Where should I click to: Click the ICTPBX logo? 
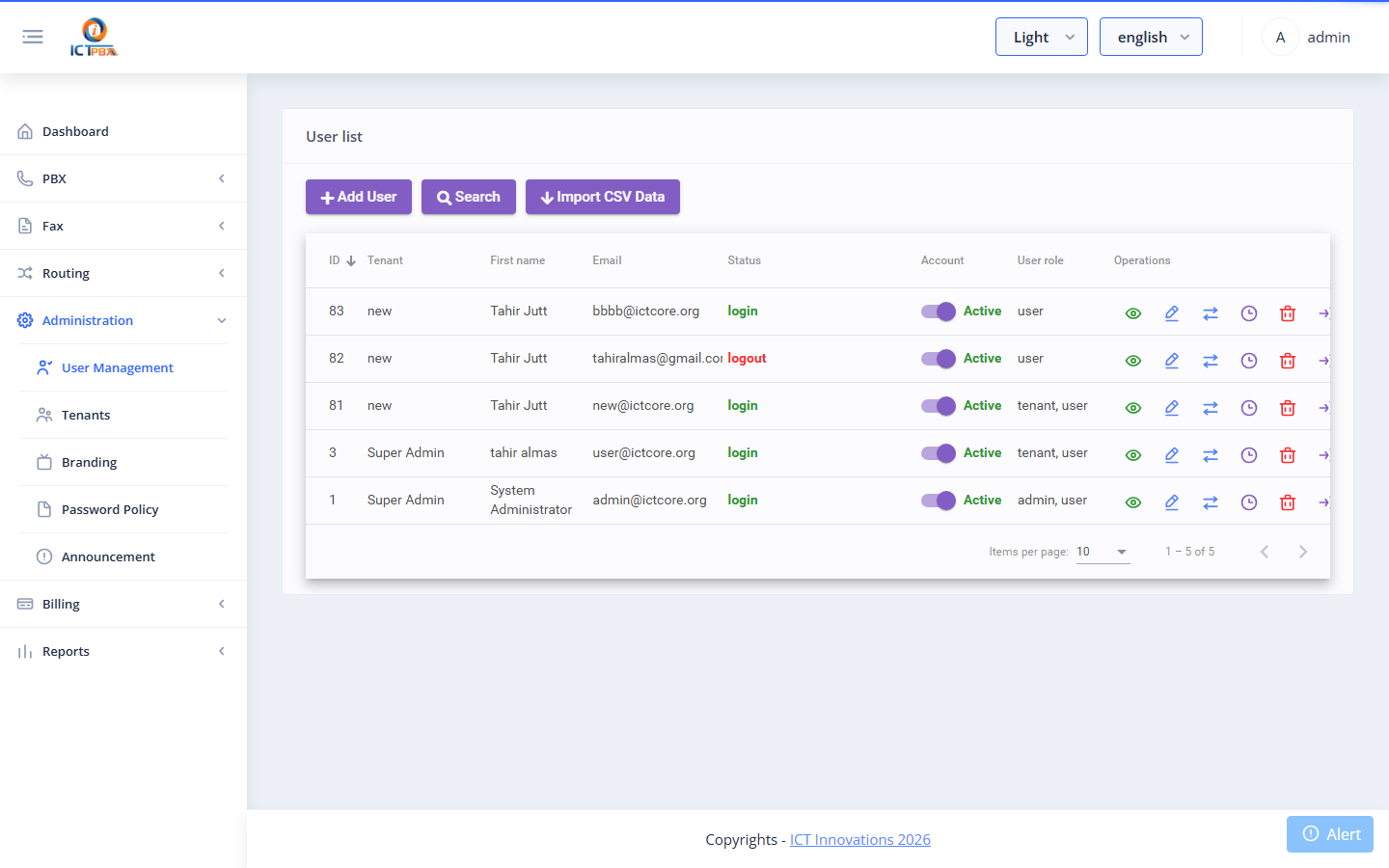coord(94,37)
